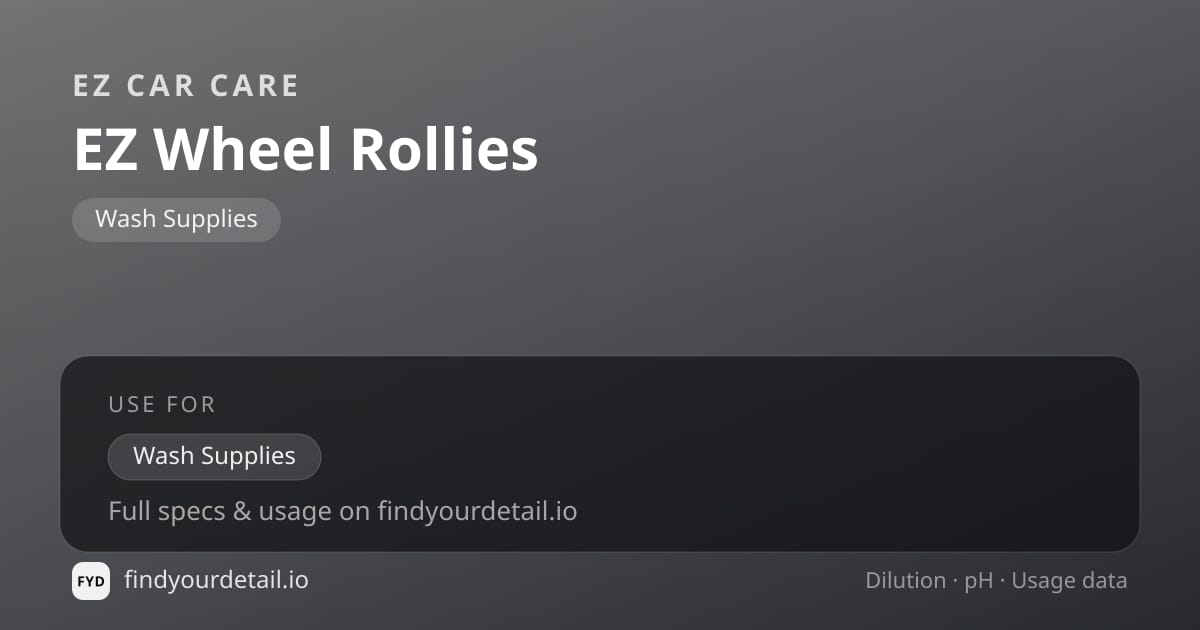Click the USE FOR section heading
Viewport: 1200px width, 630px height.
[x=162, y=404]
